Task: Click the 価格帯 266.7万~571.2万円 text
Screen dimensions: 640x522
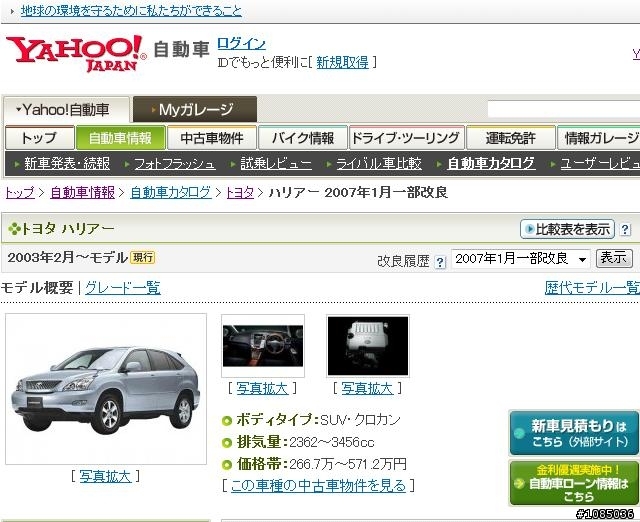Action: point(322,464)
